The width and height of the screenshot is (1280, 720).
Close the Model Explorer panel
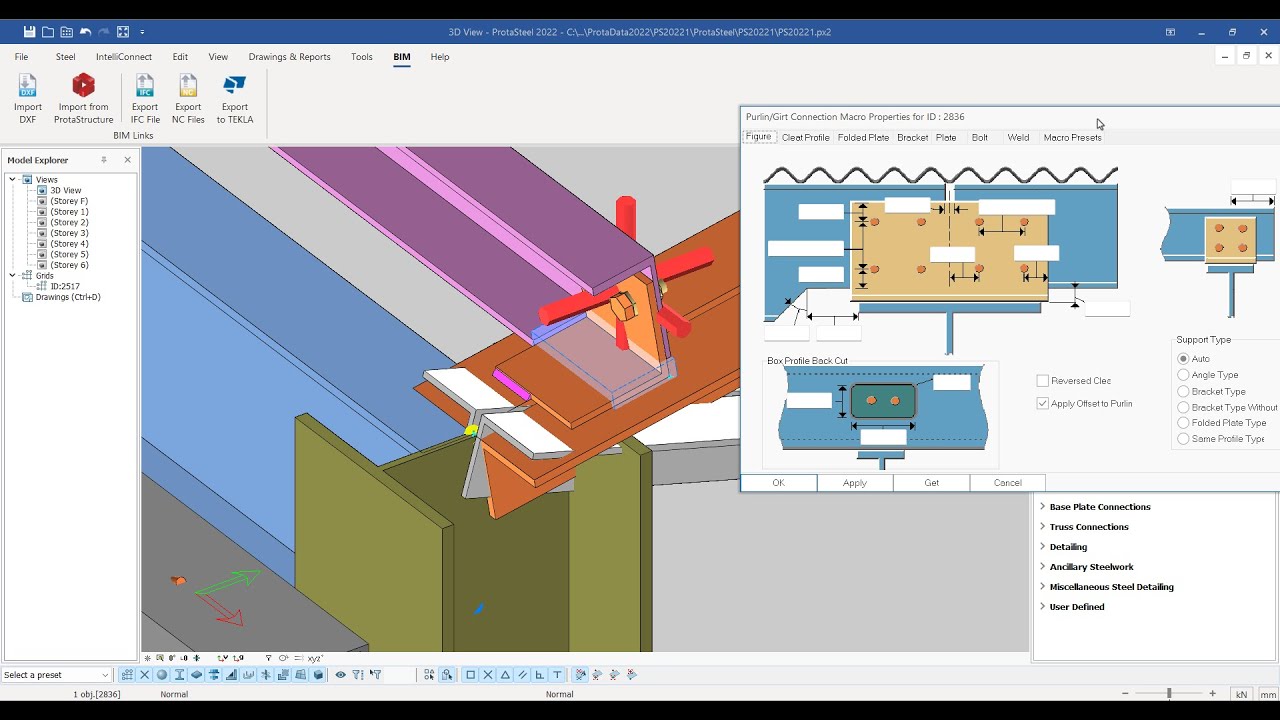click(127, 160)
